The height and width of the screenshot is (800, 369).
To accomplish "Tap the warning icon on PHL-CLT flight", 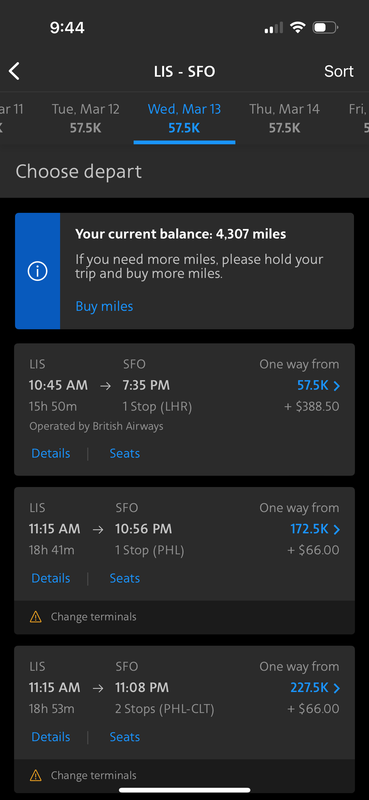I will [x=35, y=776].
